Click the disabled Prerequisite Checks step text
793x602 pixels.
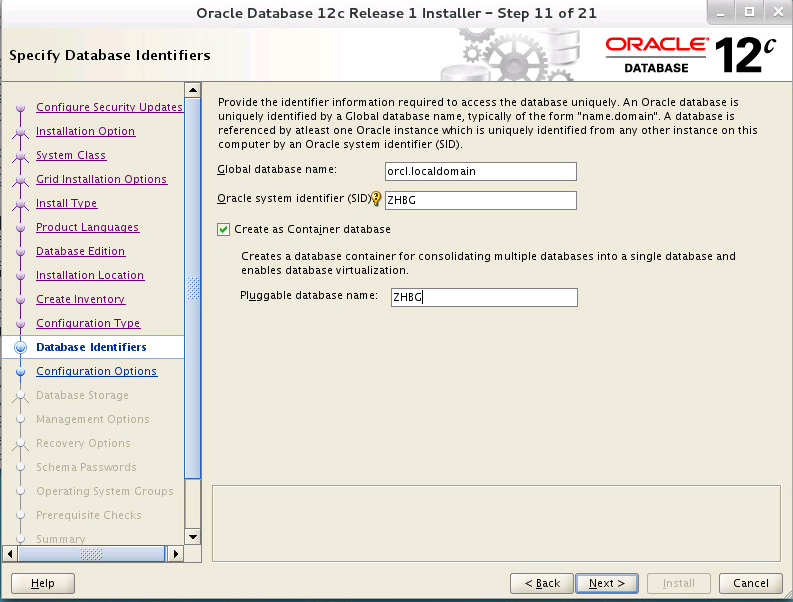[89, 515]
